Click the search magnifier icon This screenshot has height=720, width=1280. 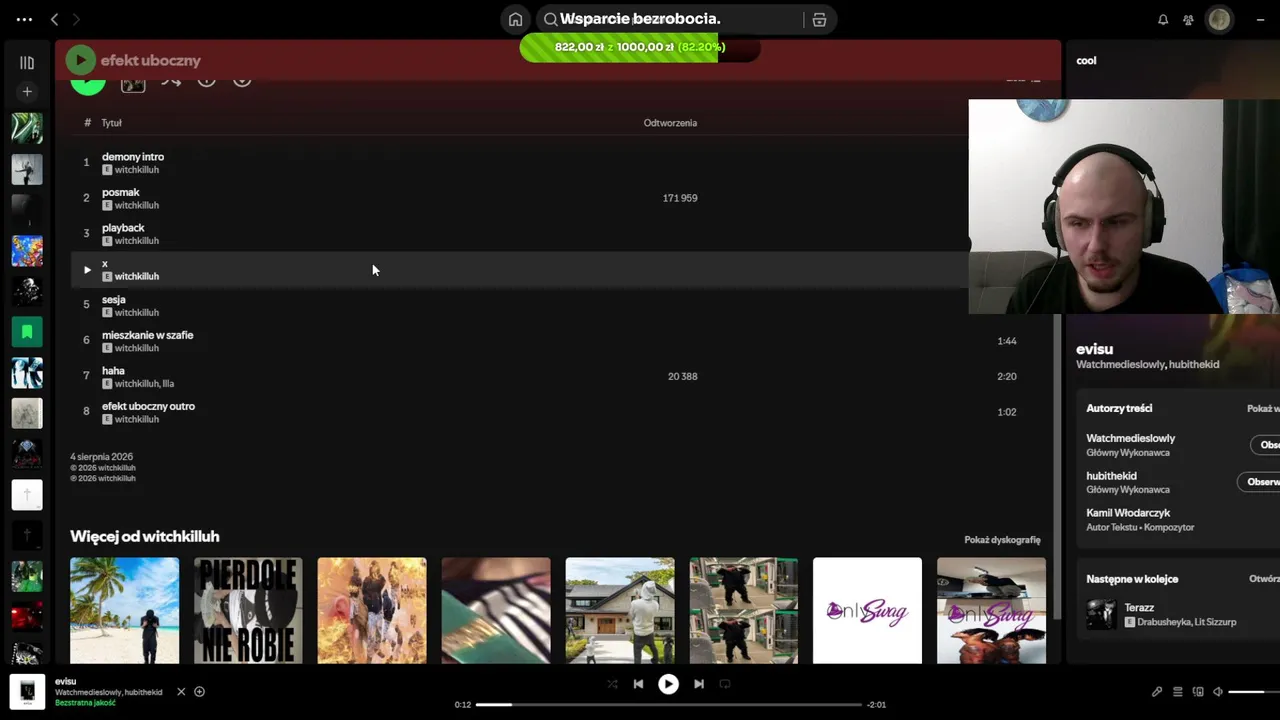pyautogui.click(x=550, y=19)
